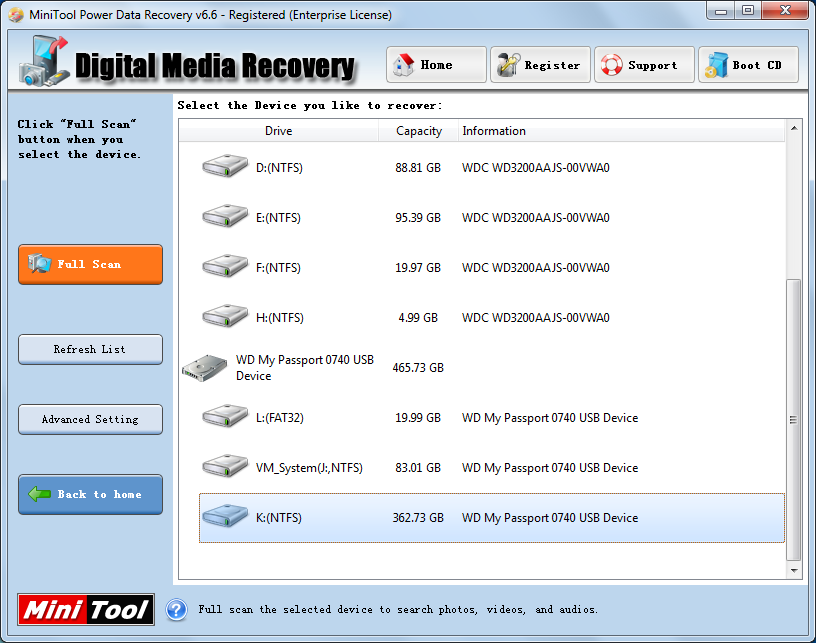Select the WD My Passport hard disk icon

205,368
